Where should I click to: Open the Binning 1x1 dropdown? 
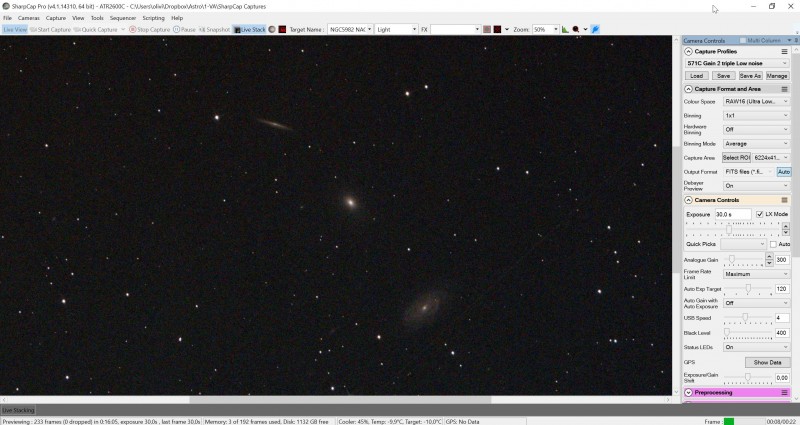click(x=757, y=116)
